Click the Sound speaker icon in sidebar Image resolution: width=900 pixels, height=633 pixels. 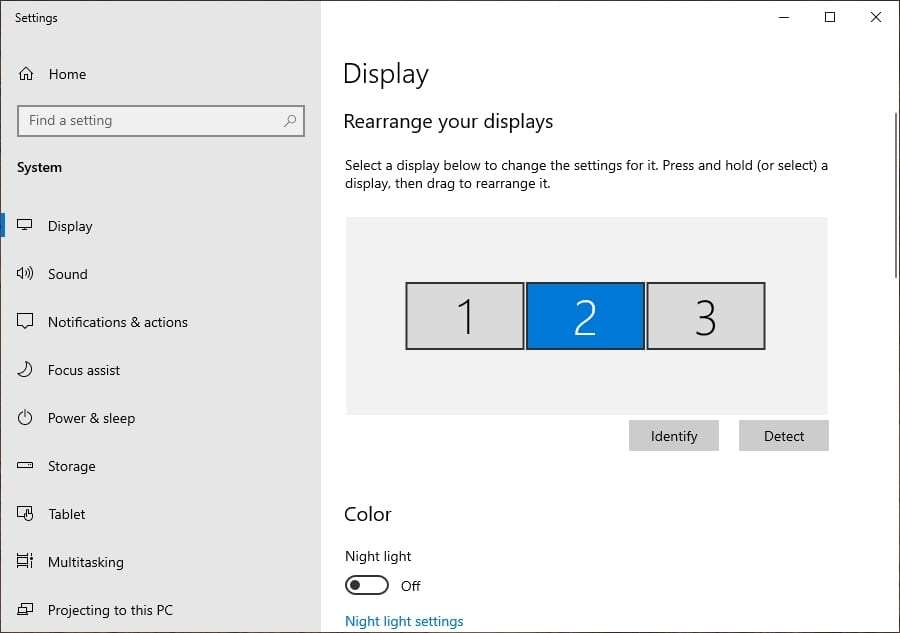(26, 274)
